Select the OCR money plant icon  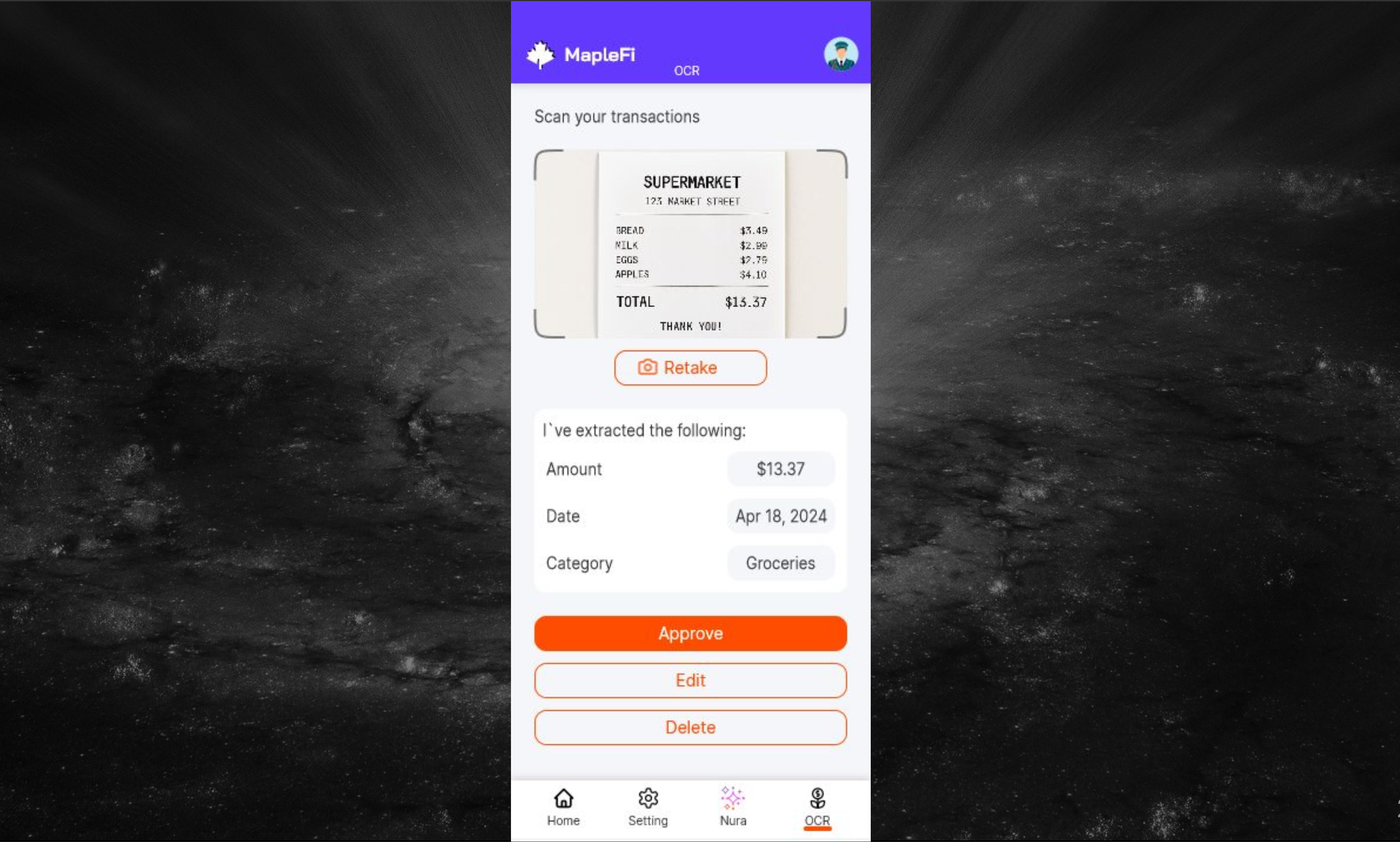pyautogui.click(x=817, y=798)
